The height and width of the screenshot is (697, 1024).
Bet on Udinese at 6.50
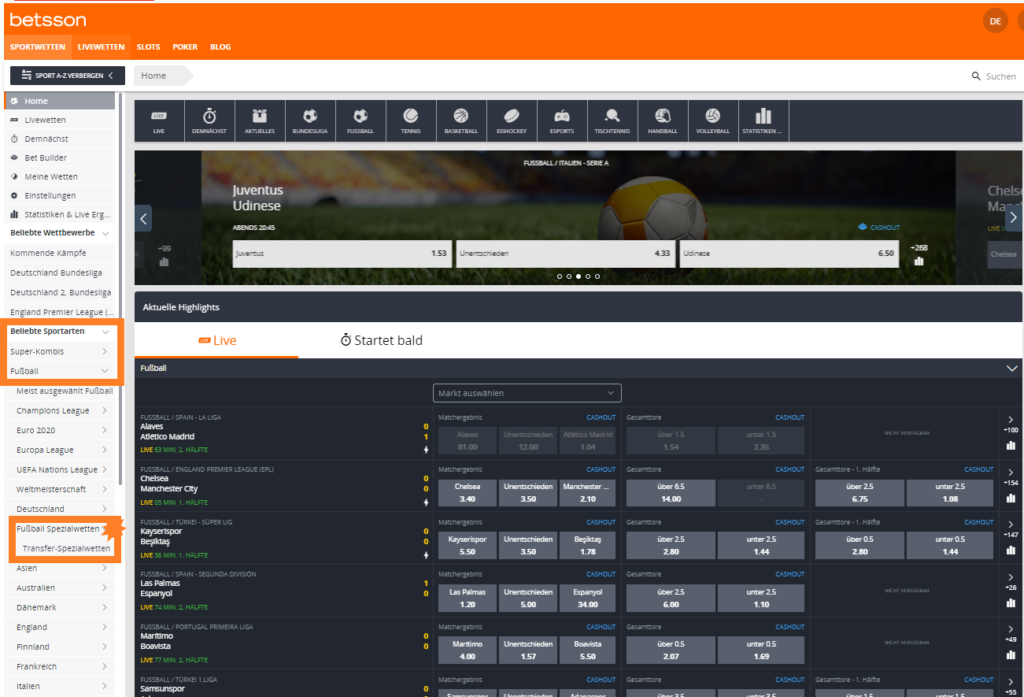click(x=789, y=253)
